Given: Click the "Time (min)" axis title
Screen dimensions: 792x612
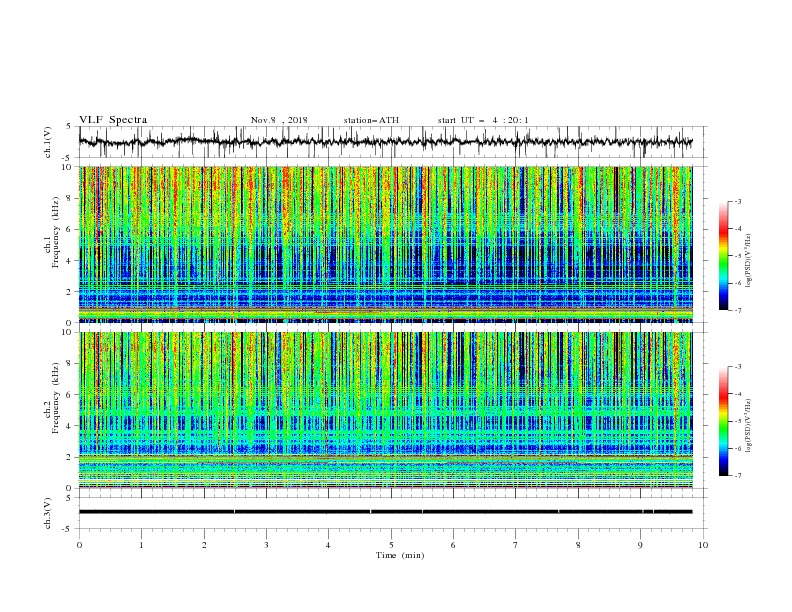Looking at the screenshot, I should coord(400,555).
